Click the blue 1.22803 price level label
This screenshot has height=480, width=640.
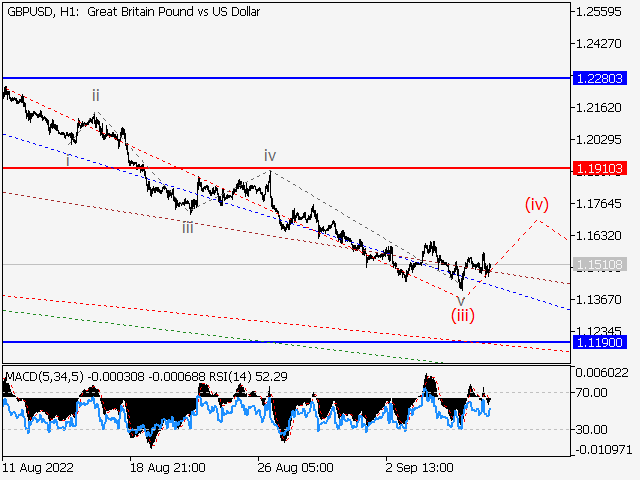[600, 78]
